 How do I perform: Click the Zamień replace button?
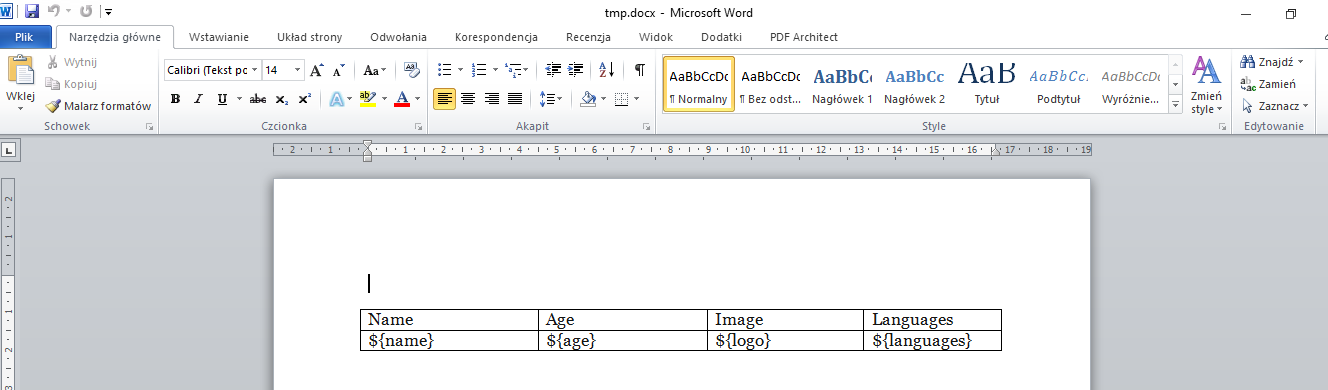[1268, 84]
